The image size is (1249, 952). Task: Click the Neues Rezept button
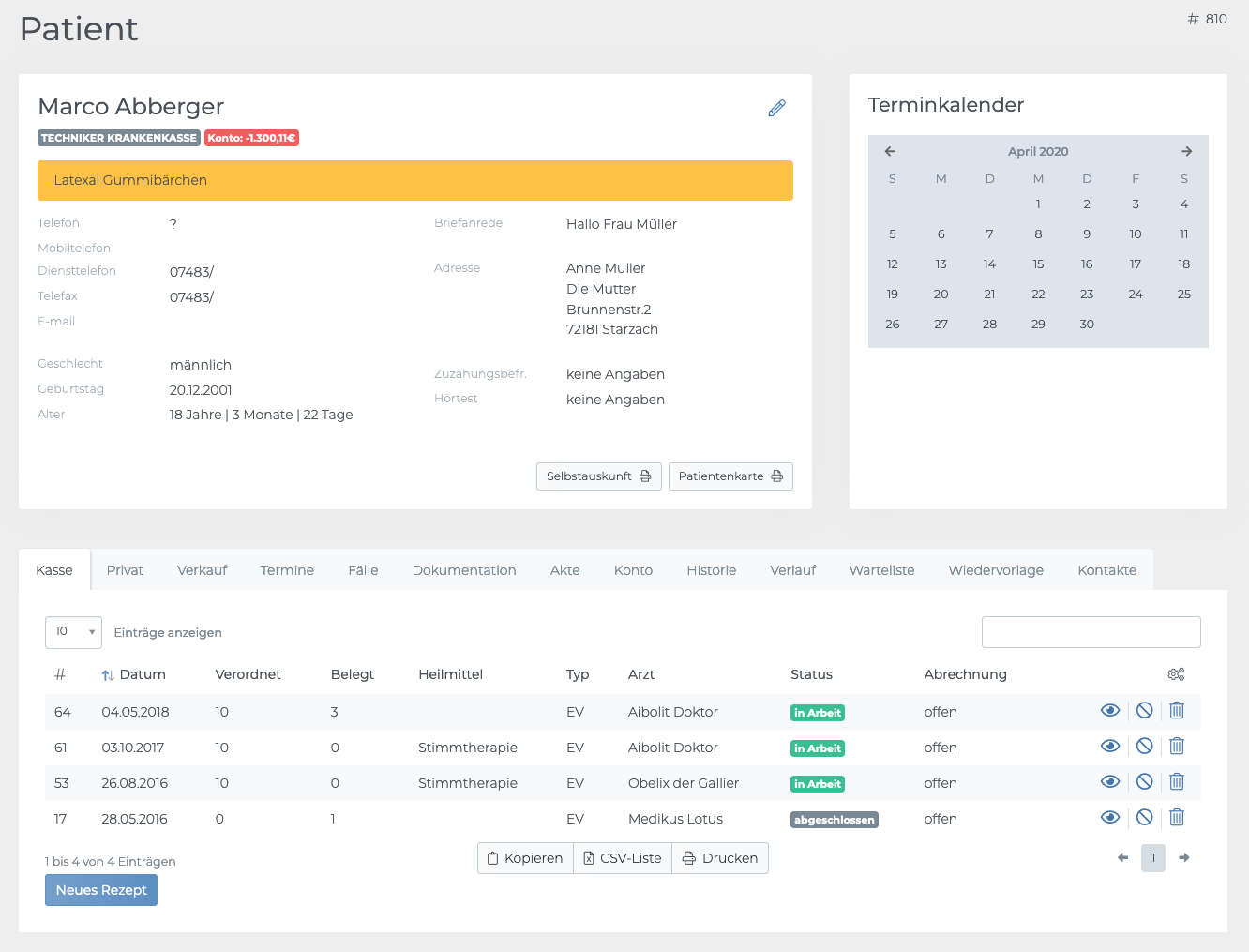101,890
